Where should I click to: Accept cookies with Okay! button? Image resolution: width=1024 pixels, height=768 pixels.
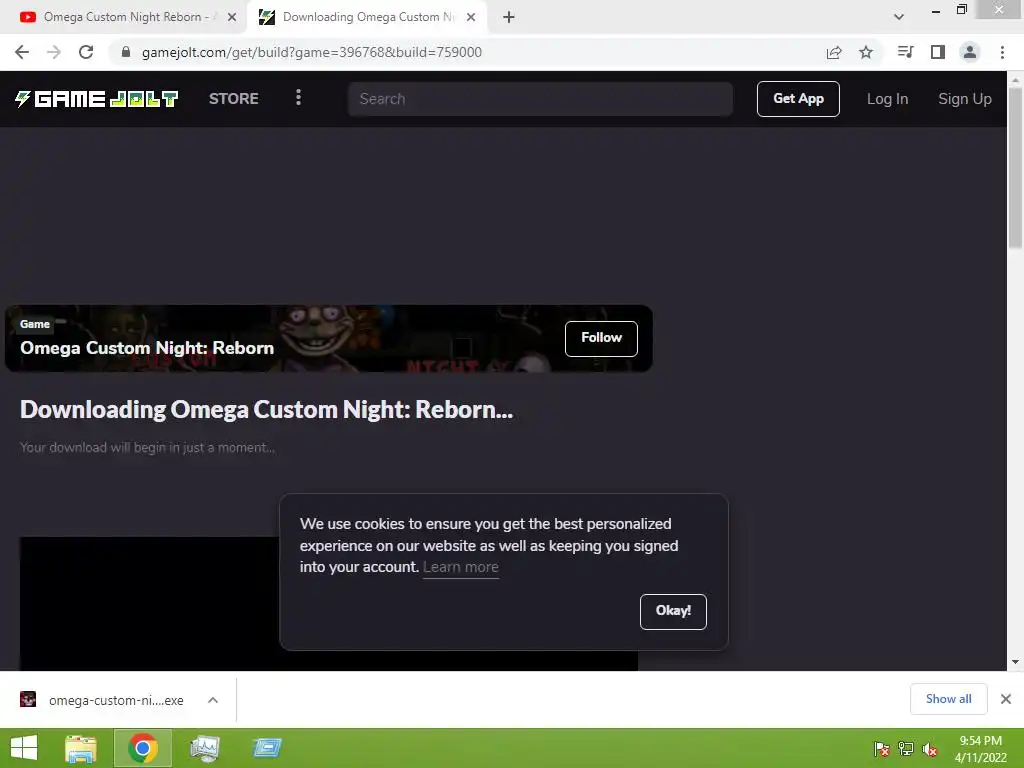pos(673,611)
